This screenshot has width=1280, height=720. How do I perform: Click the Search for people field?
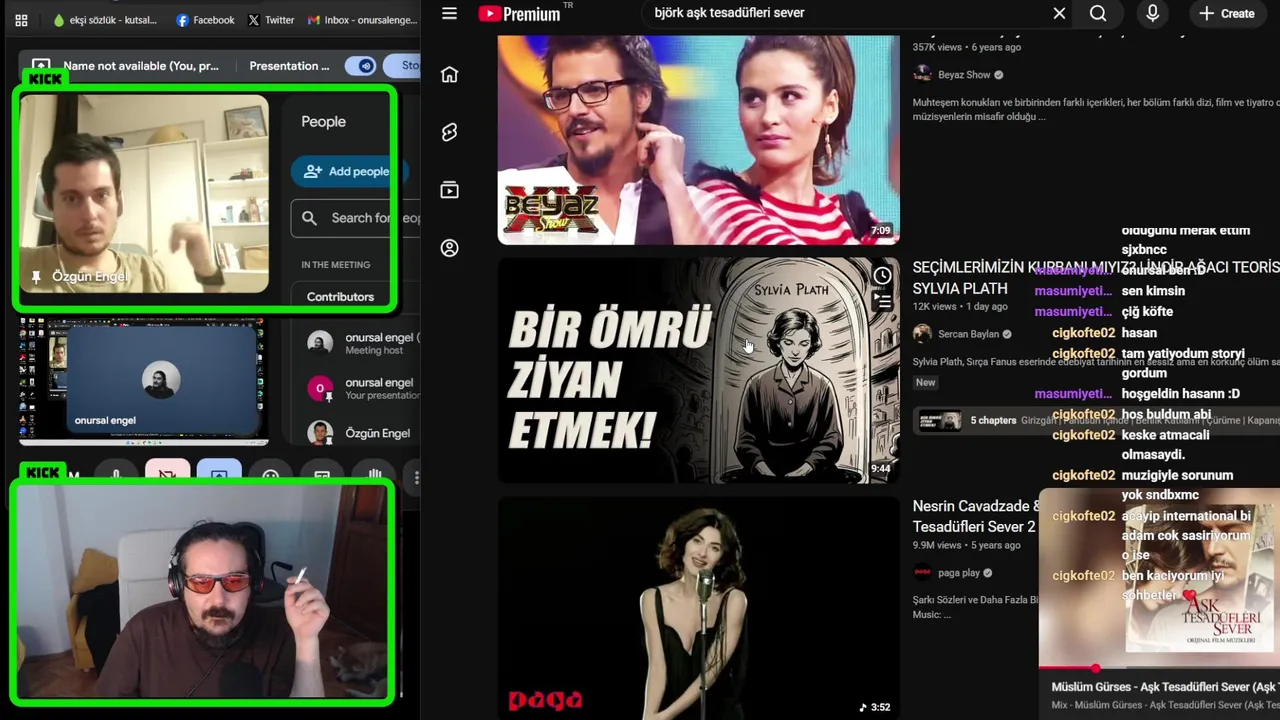(355, 218)
